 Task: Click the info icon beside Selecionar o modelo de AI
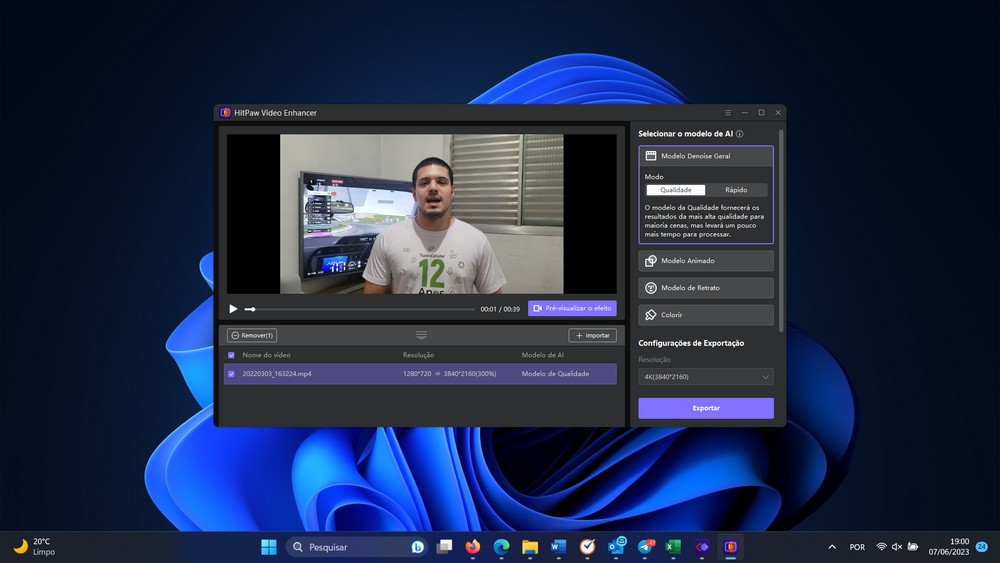(739, 133)
